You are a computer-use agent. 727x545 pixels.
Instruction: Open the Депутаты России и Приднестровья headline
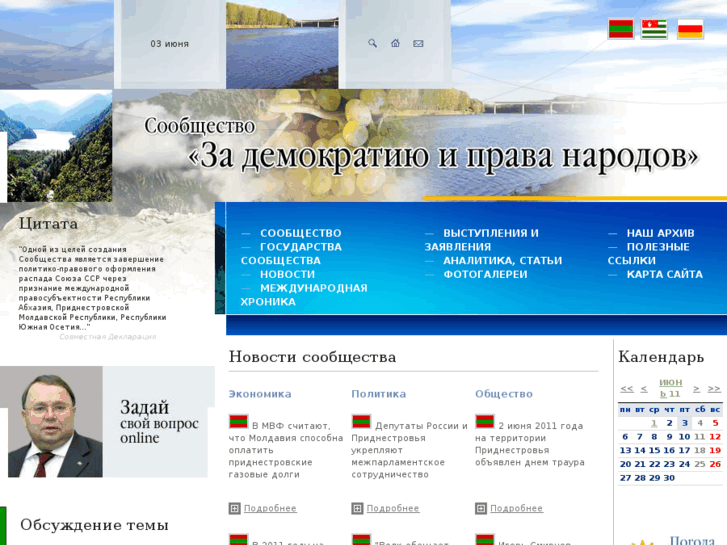[x=409, y=450]
